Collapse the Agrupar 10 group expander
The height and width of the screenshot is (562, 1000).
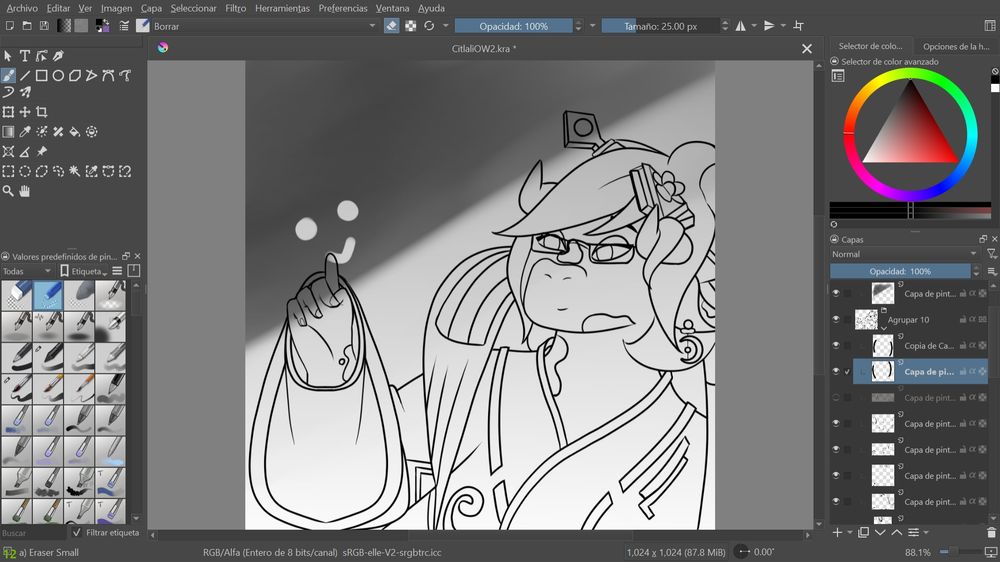coord(884,328)
